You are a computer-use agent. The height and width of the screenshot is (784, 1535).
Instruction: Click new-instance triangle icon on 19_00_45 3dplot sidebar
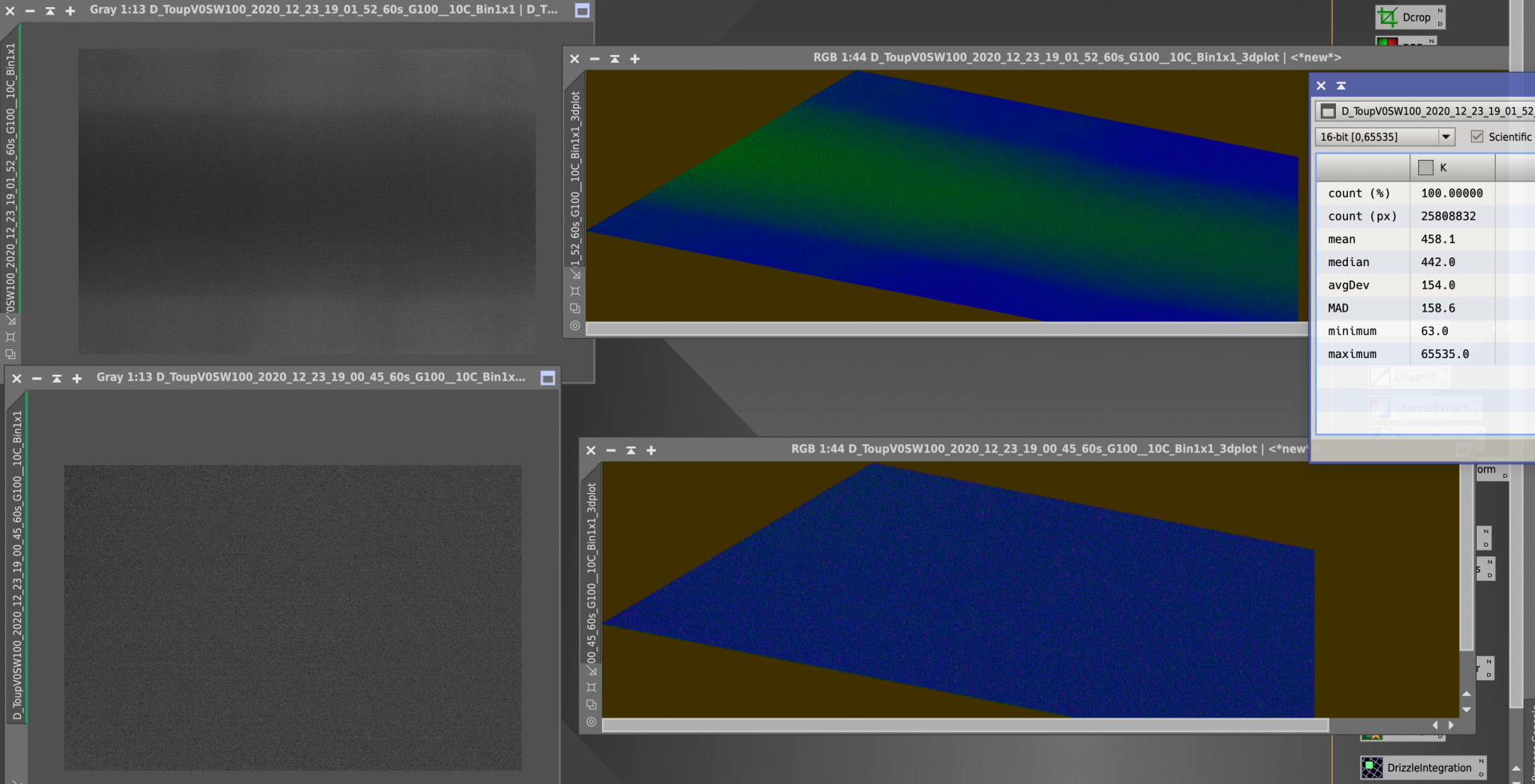click(x=592, y=670)
